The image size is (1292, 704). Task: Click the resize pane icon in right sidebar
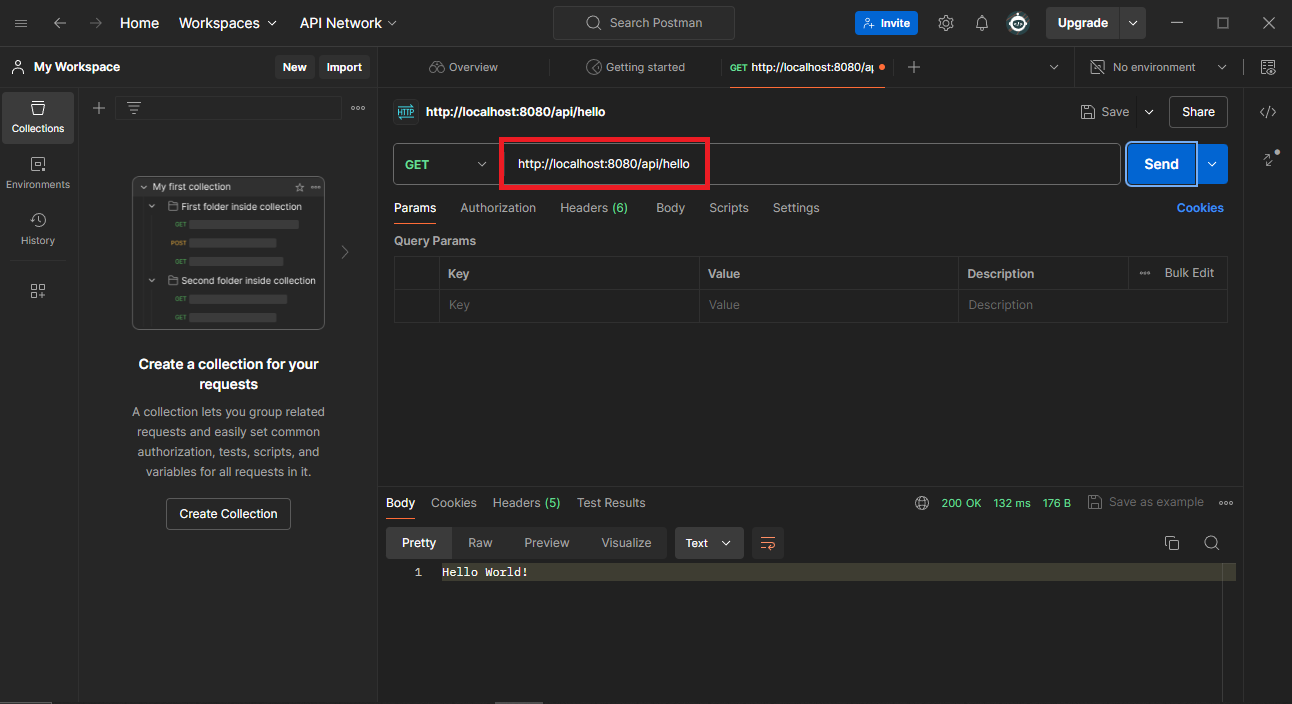(1270, 158)
